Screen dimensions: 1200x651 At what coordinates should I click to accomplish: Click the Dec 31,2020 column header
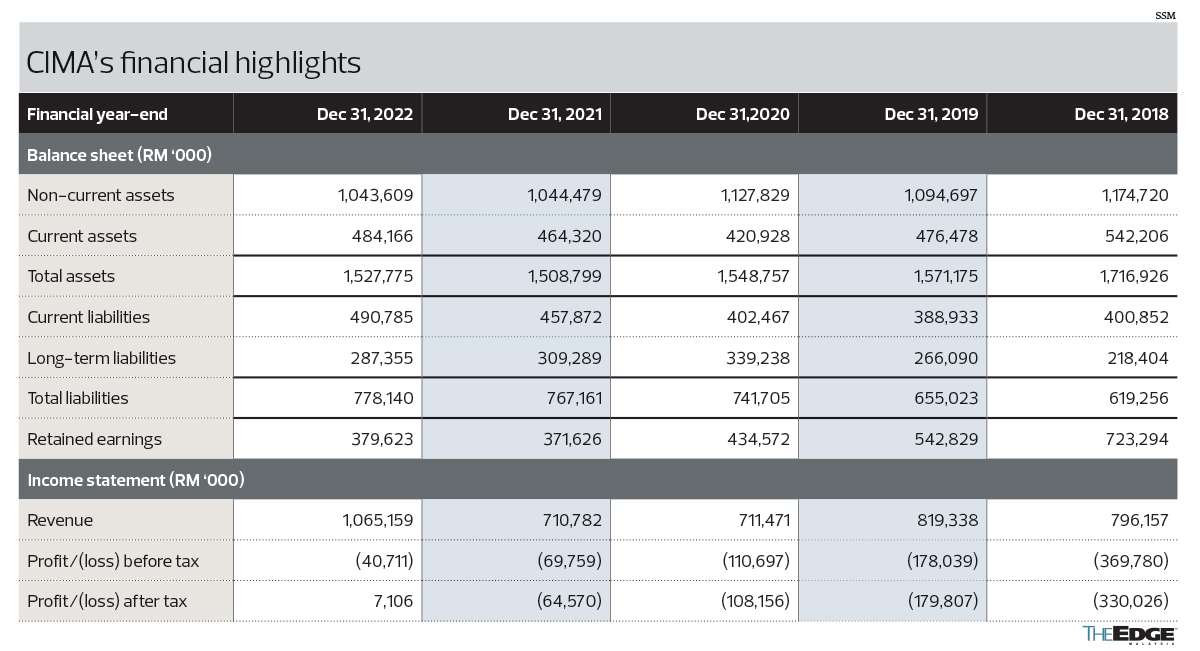click(x=743, y=114)
